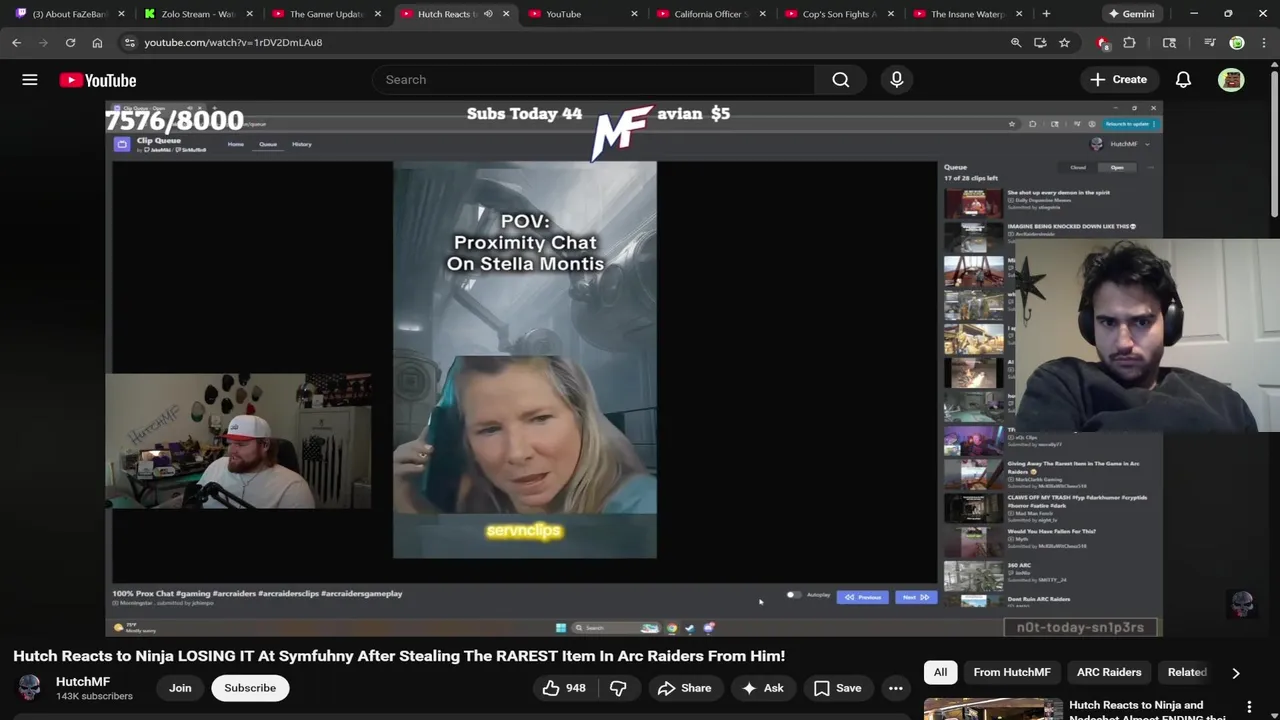Open the HutchMF channel name link

[83, 681]
